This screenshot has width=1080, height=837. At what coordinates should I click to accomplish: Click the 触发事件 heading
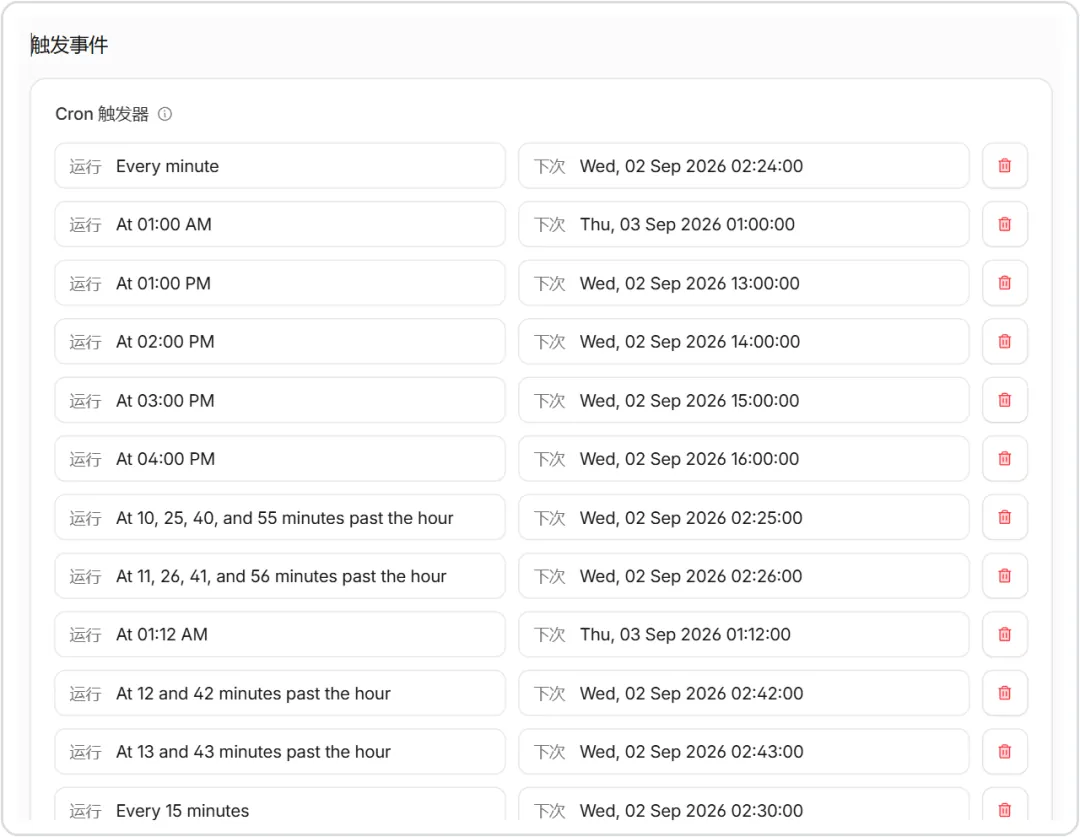click(69, 45)
